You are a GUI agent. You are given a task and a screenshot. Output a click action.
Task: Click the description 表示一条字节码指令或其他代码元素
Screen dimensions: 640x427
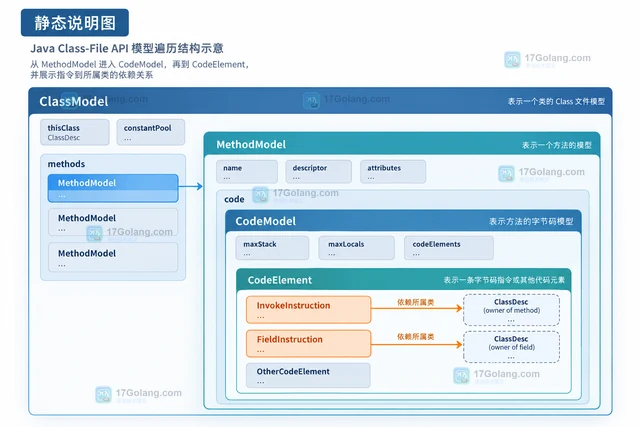coord(504,280)
